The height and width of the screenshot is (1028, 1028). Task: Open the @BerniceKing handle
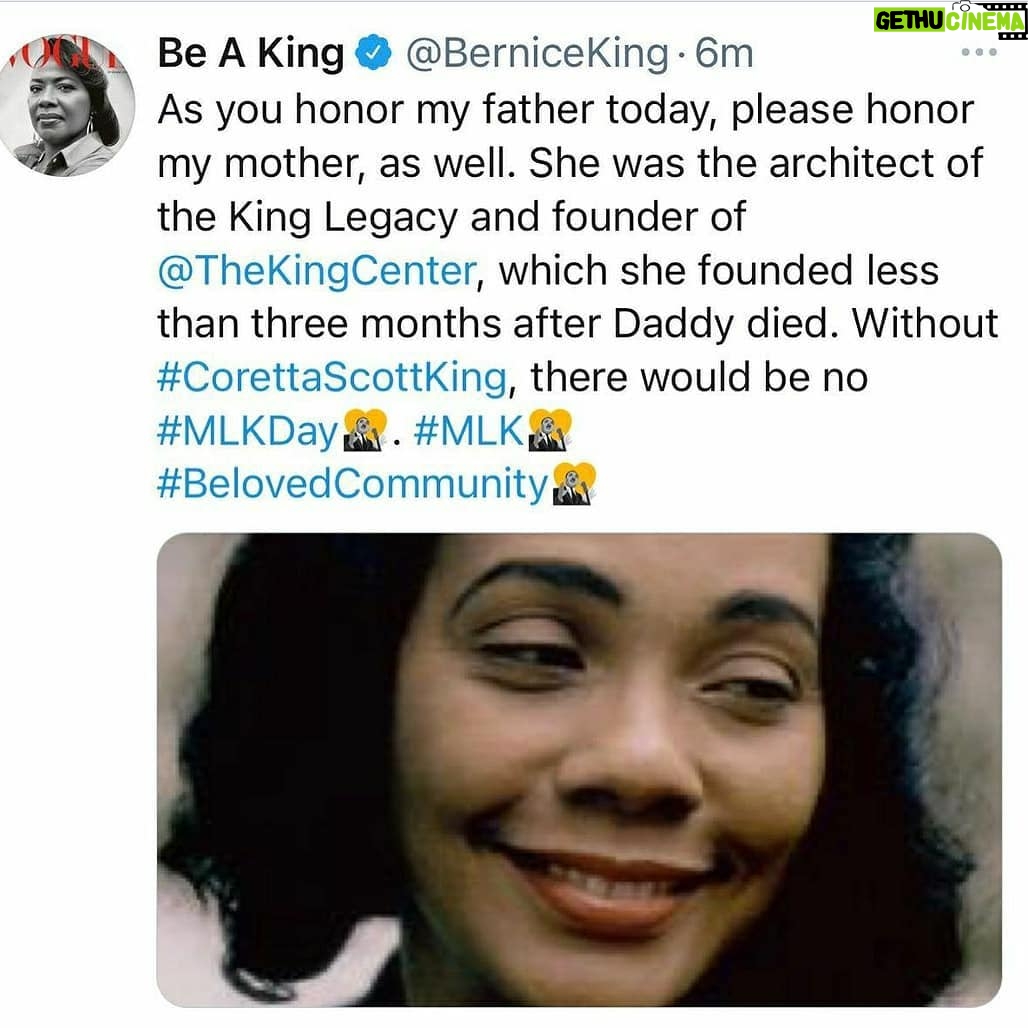coord(537,54)
